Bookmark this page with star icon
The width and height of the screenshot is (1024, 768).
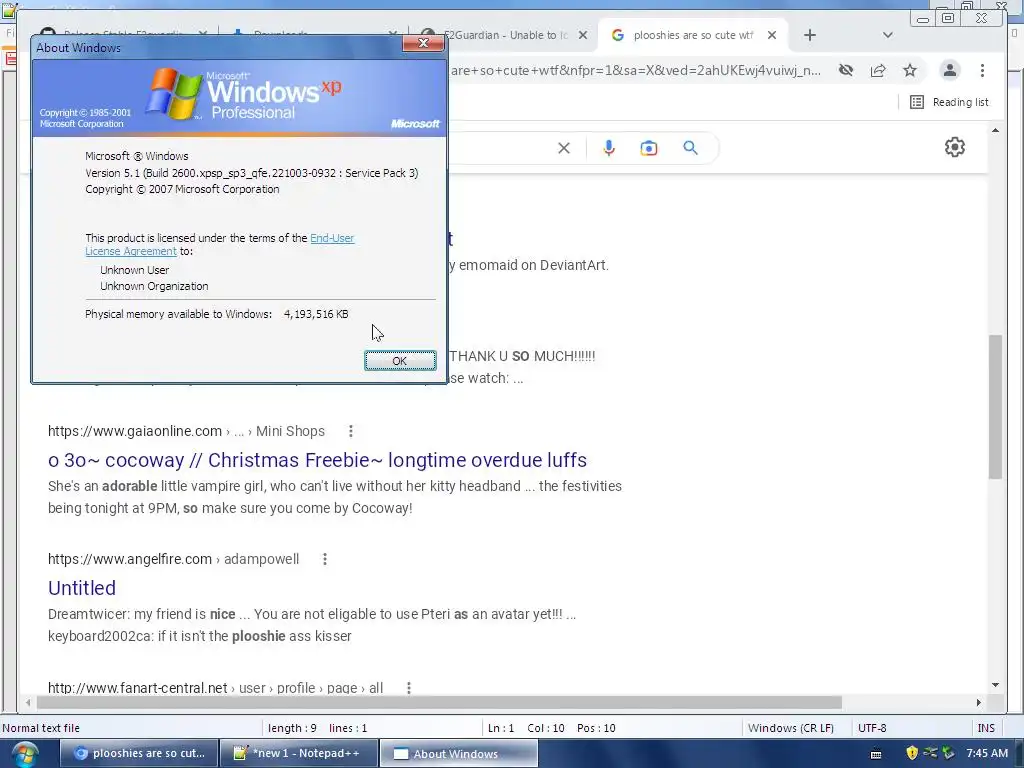(910, 70)
